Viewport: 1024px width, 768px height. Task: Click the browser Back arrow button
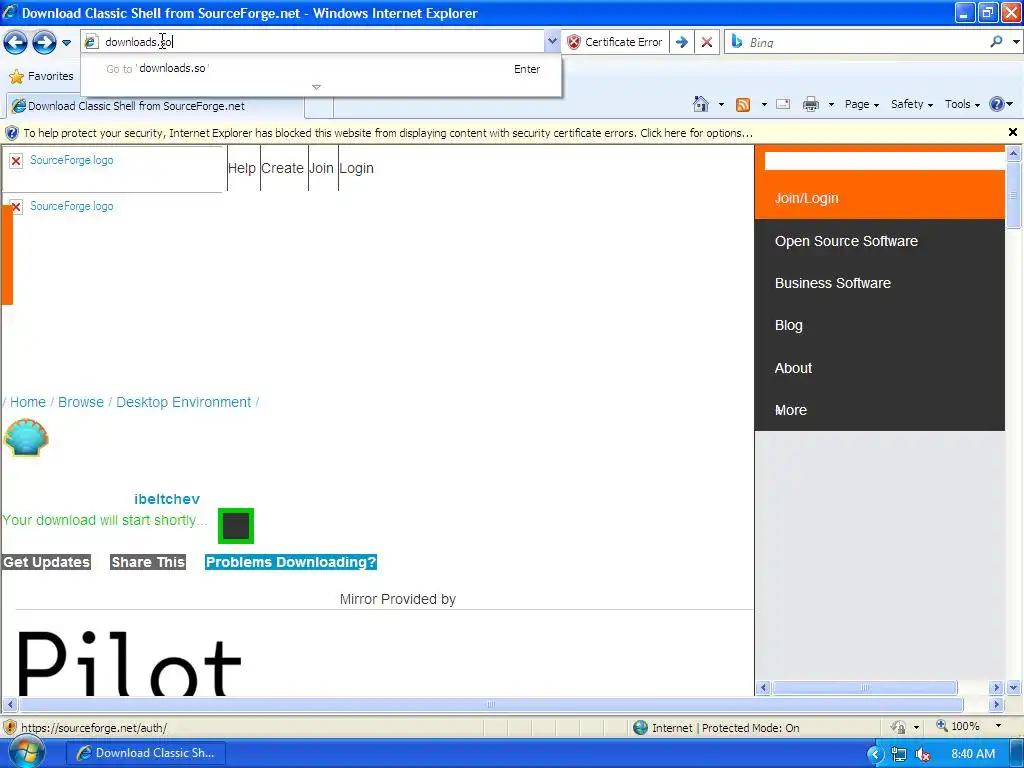[16, 42]
